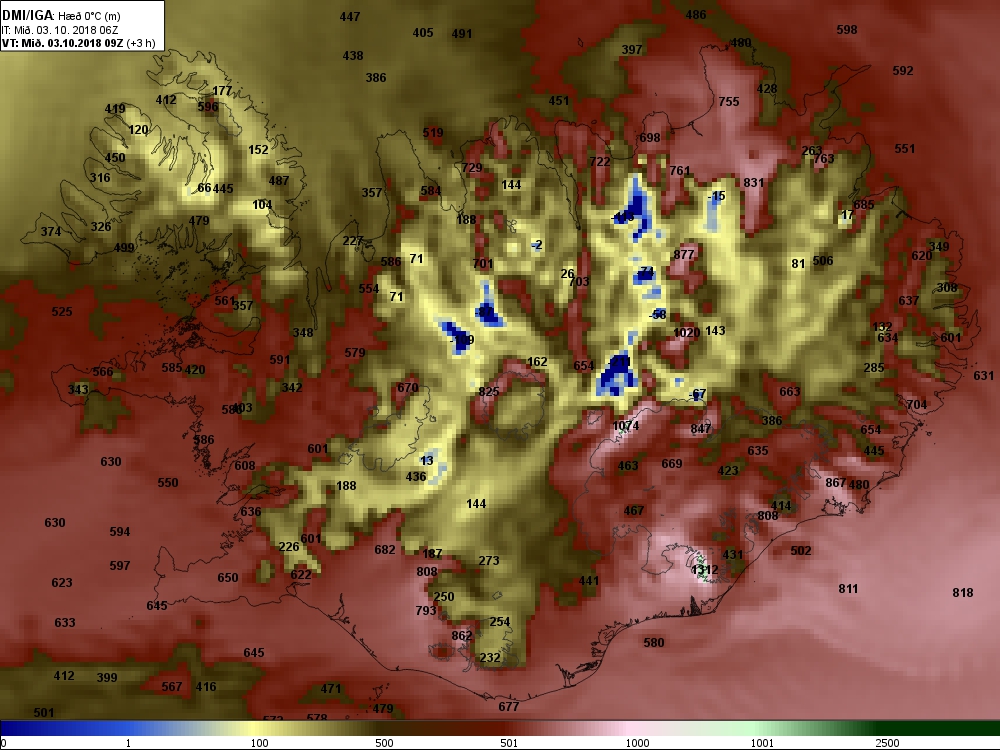Screen dimensions: 1000x750
Task: Select the map value 438
Action: click(353, 55)
